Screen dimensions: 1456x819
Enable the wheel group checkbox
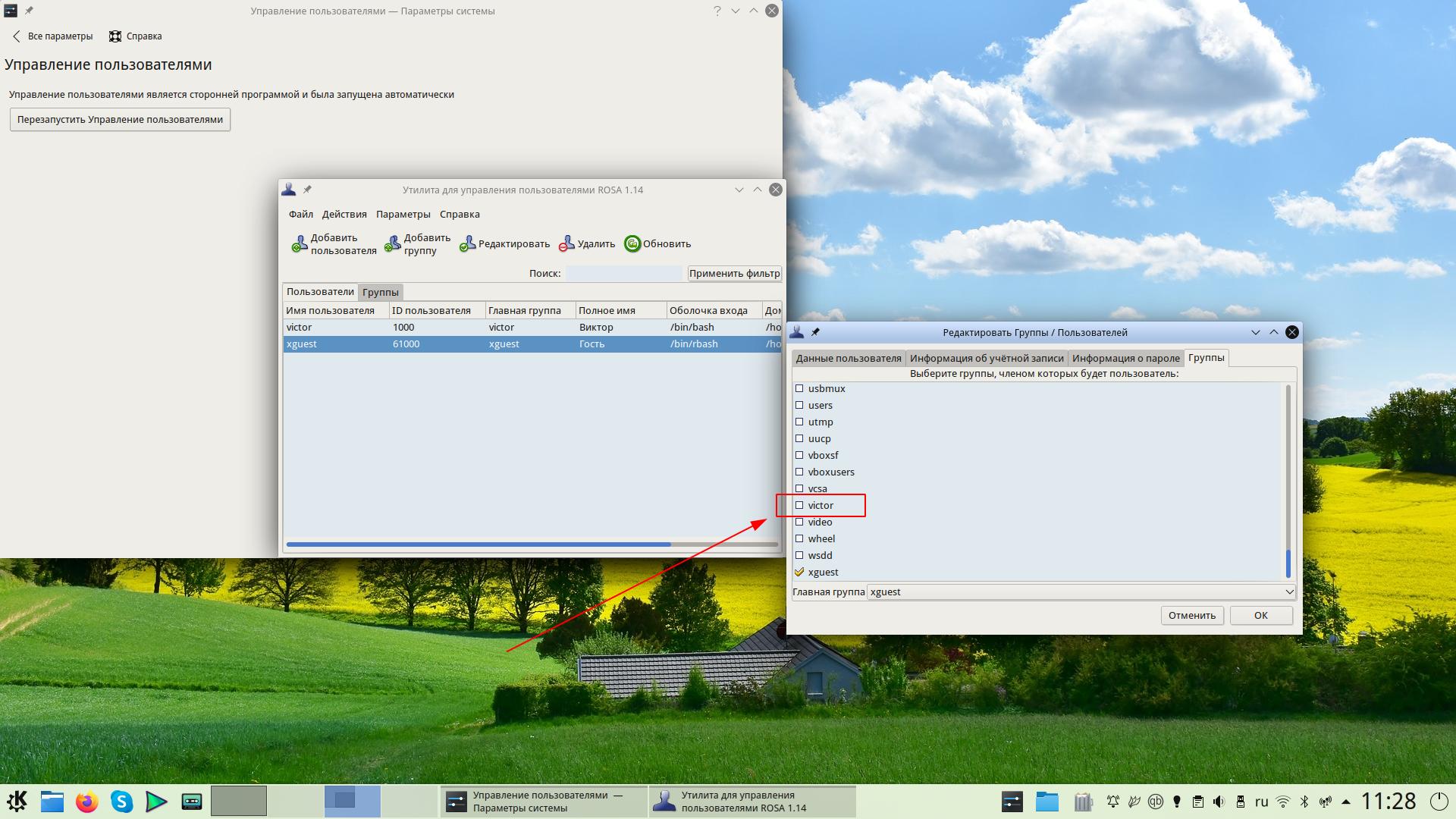click(x=799, y=538)
